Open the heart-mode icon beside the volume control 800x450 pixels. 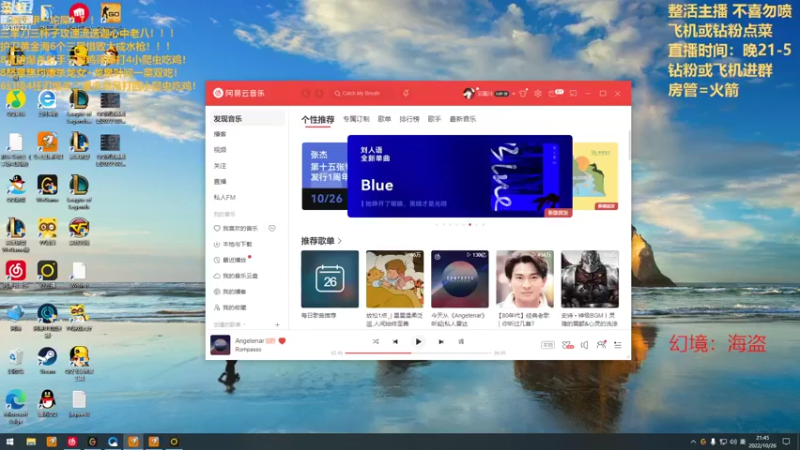click(567, 345)
